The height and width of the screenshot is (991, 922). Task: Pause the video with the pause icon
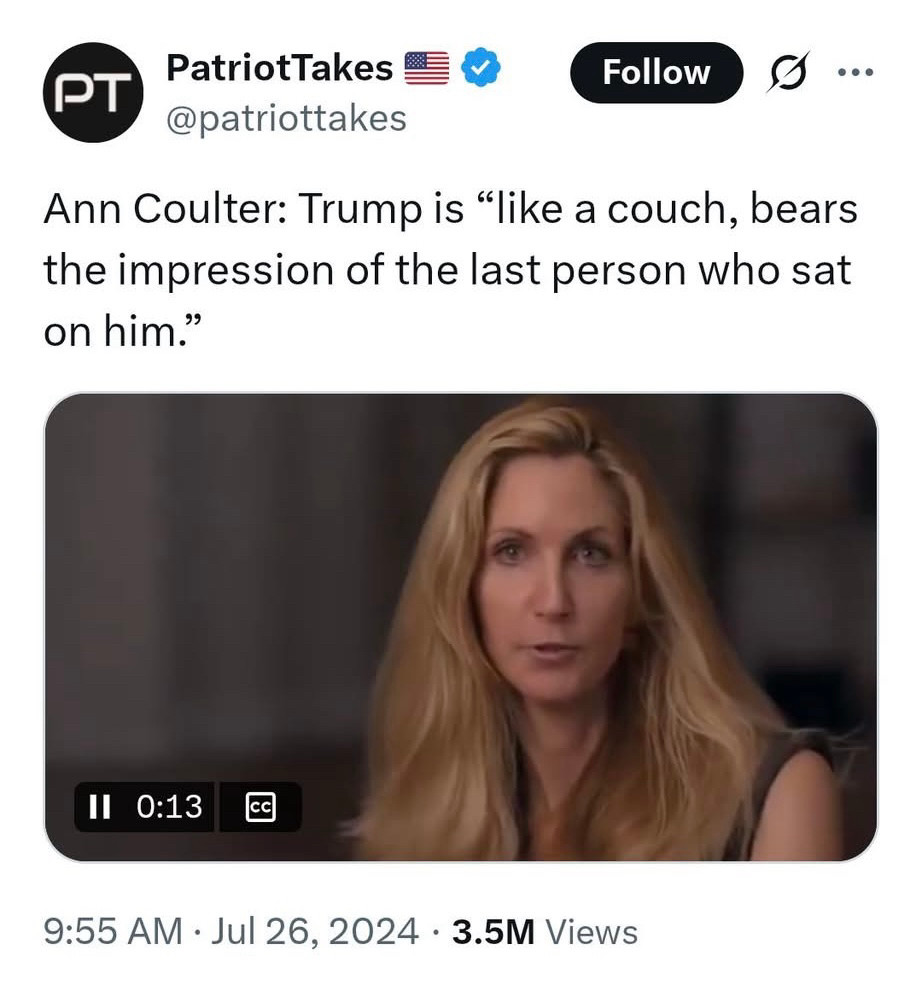pos(100,807)
